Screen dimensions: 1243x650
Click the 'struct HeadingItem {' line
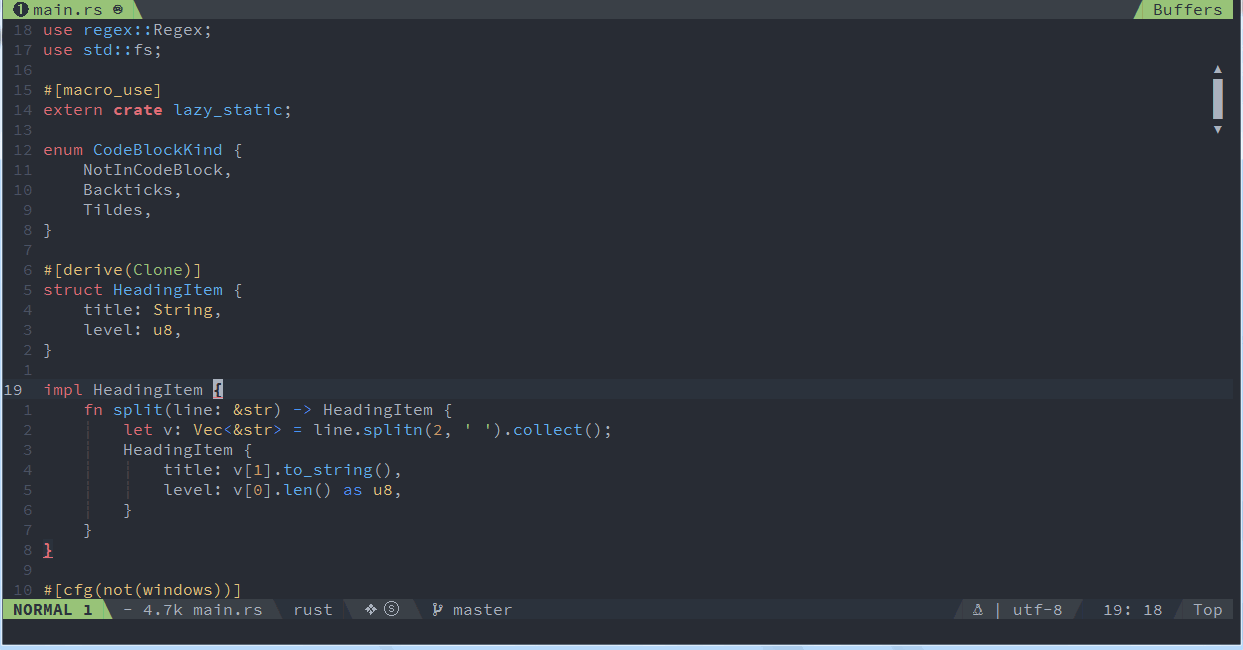143,290
